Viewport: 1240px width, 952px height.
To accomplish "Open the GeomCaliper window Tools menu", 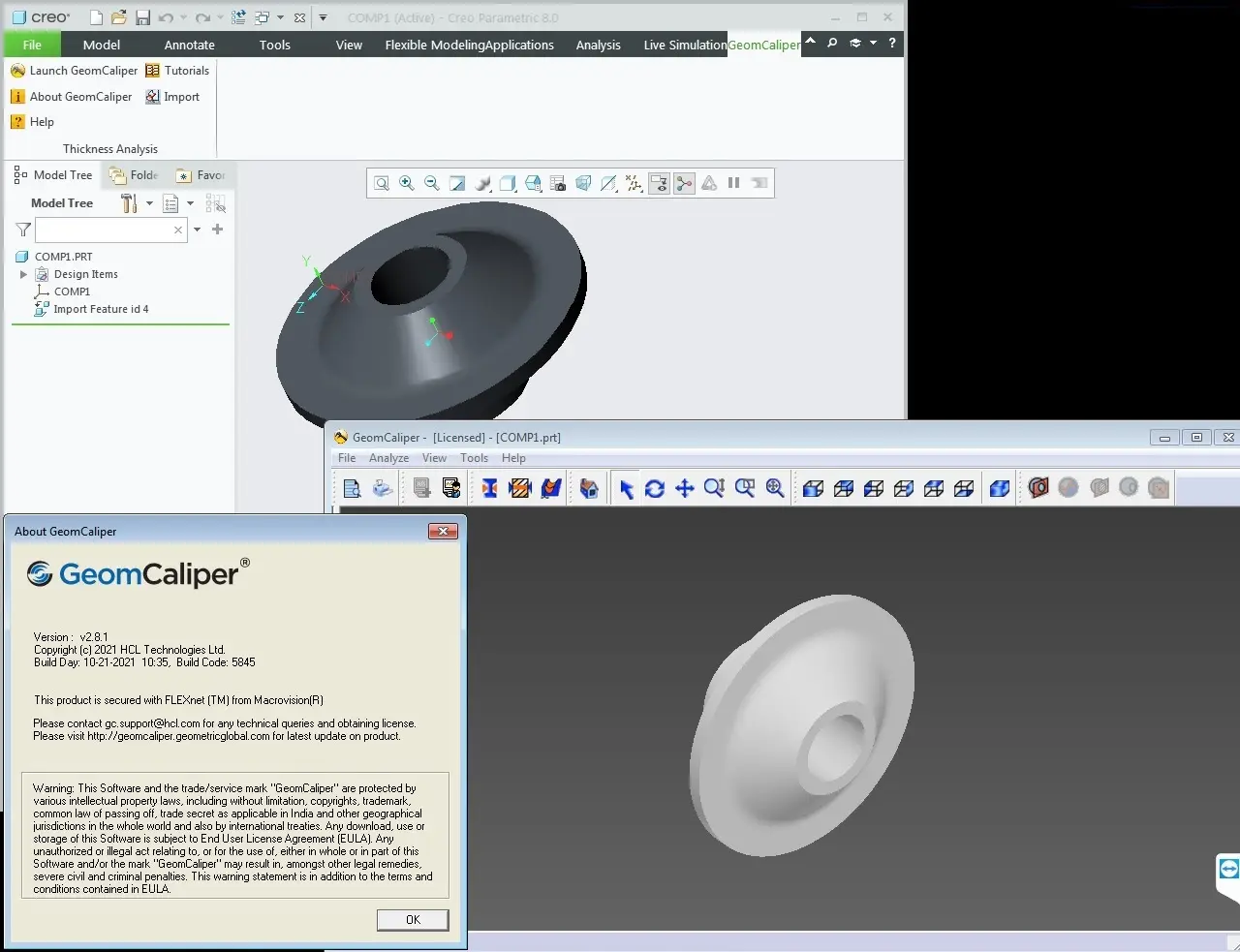I will (474, 458).
